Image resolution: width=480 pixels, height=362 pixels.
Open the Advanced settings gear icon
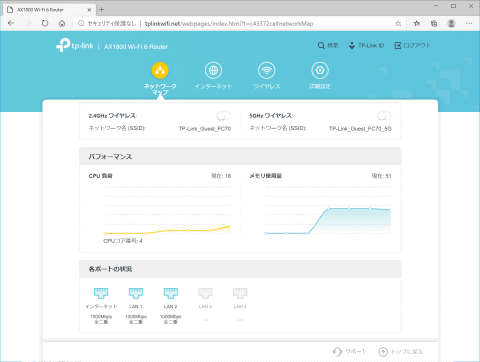(x=320, y=70)
